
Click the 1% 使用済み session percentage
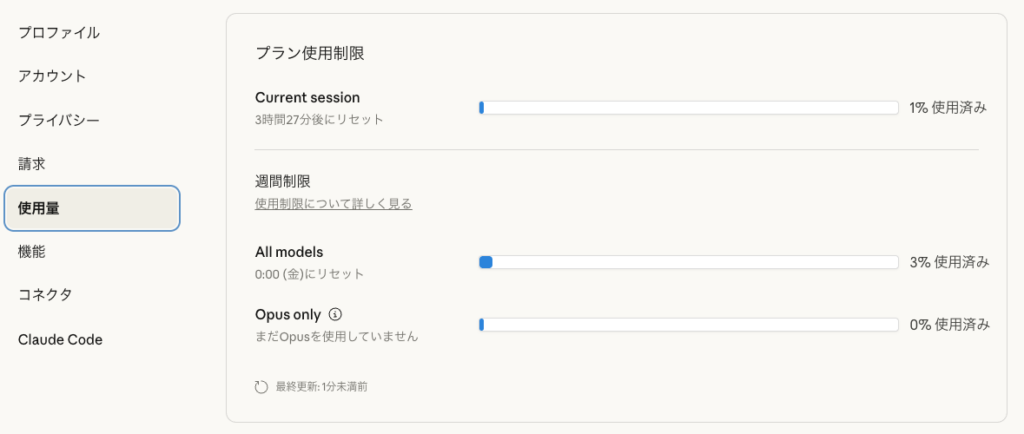click(948, 108)
